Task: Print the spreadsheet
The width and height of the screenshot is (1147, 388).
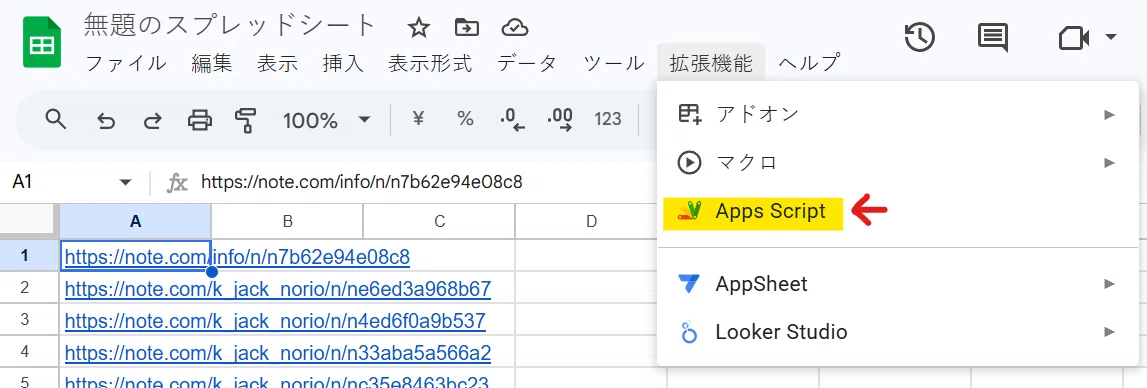Action: (x=200, y=119)
